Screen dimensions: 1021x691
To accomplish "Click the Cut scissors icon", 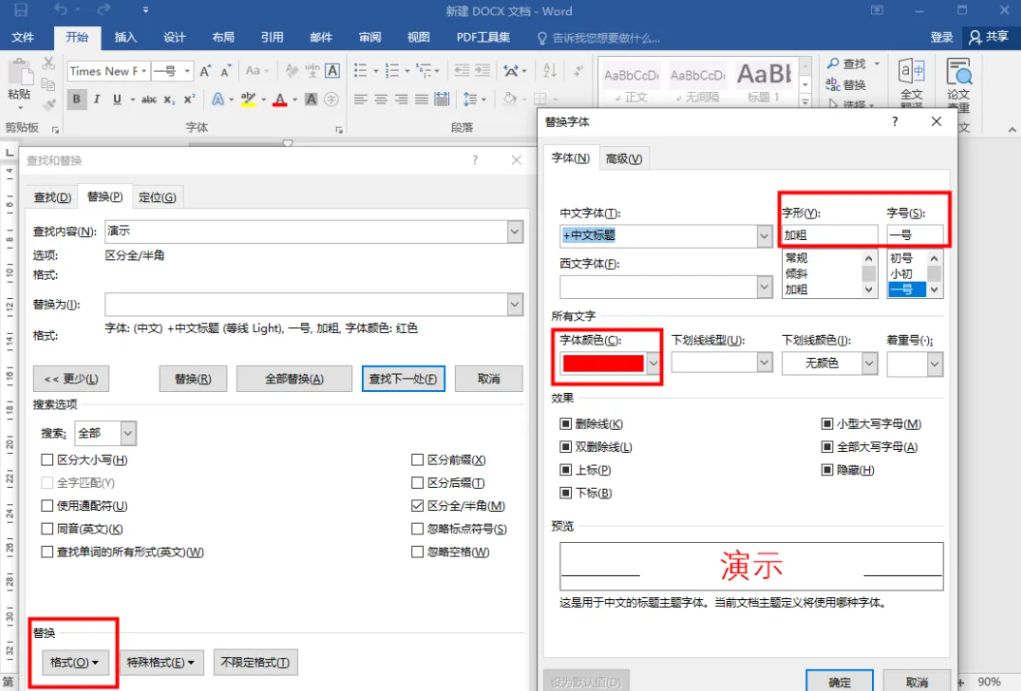I will pyautogui.click(x=48, y=63).
